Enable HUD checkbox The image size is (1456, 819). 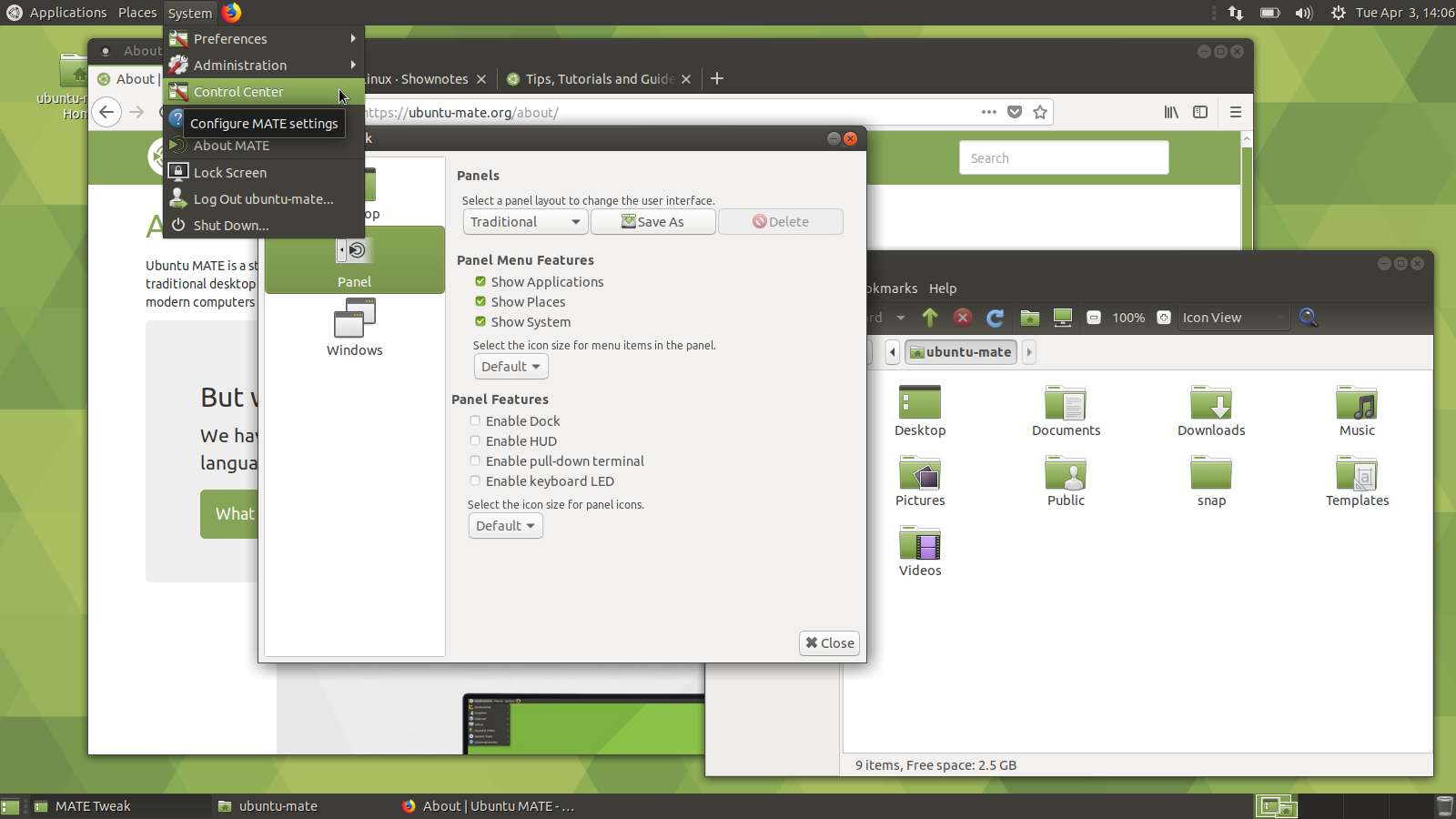[475, 440]
